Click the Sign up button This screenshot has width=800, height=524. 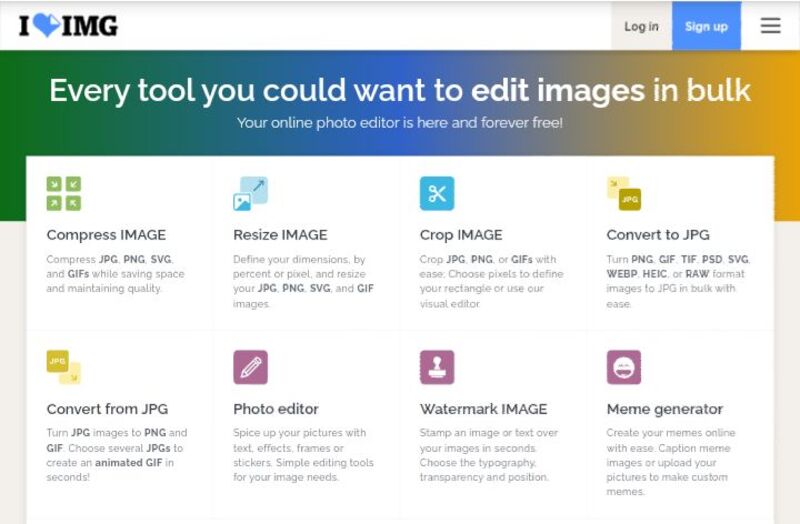point(706,26)
